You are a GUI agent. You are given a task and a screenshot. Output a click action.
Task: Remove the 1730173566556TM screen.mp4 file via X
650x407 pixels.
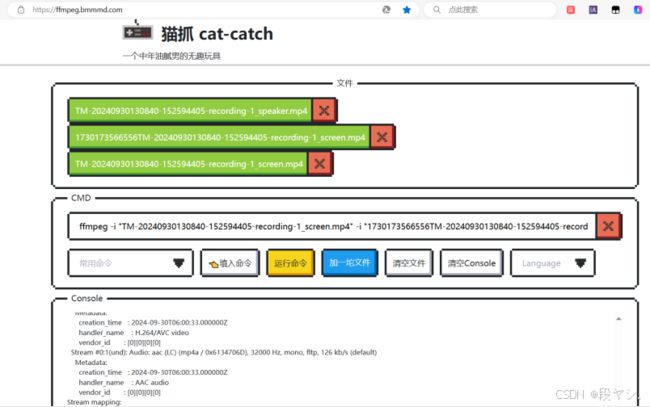click(x=382, y=137)
